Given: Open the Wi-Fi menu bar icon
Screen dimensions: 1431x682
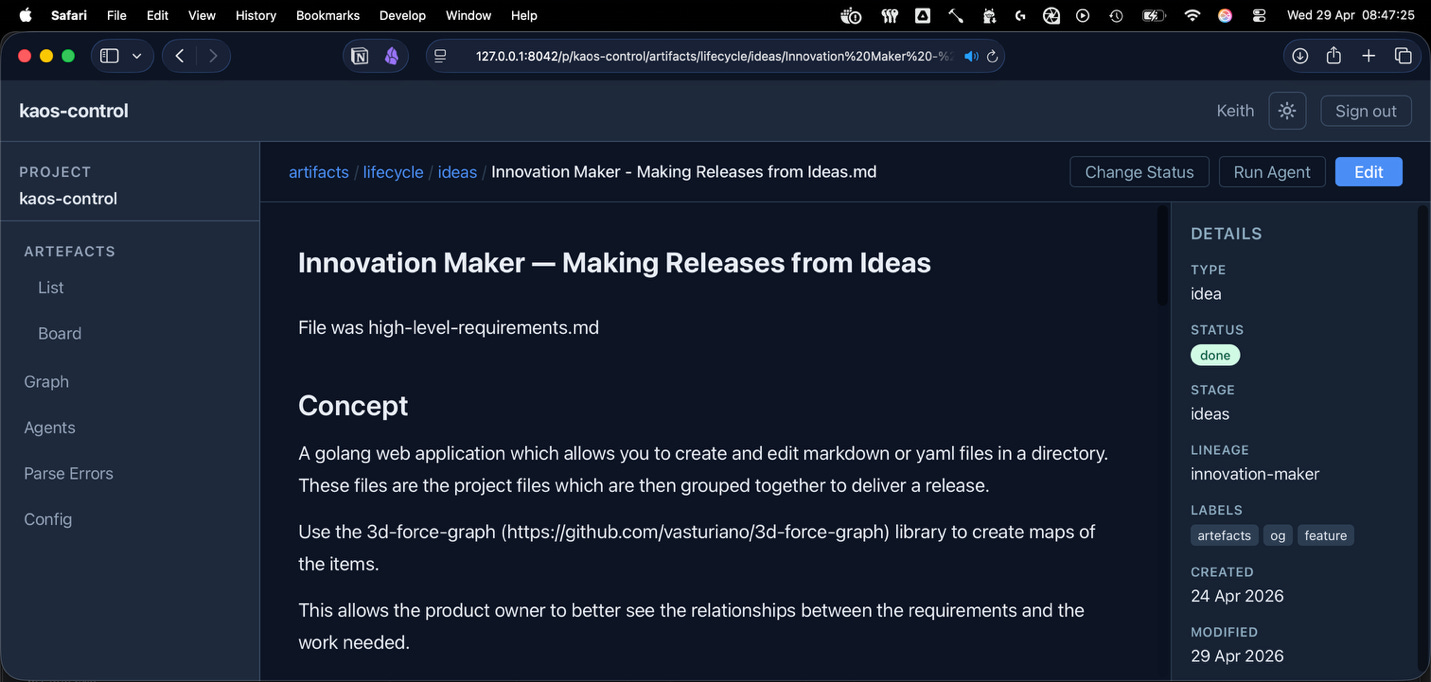Looking at the screenshot, I should (1192, 15).
